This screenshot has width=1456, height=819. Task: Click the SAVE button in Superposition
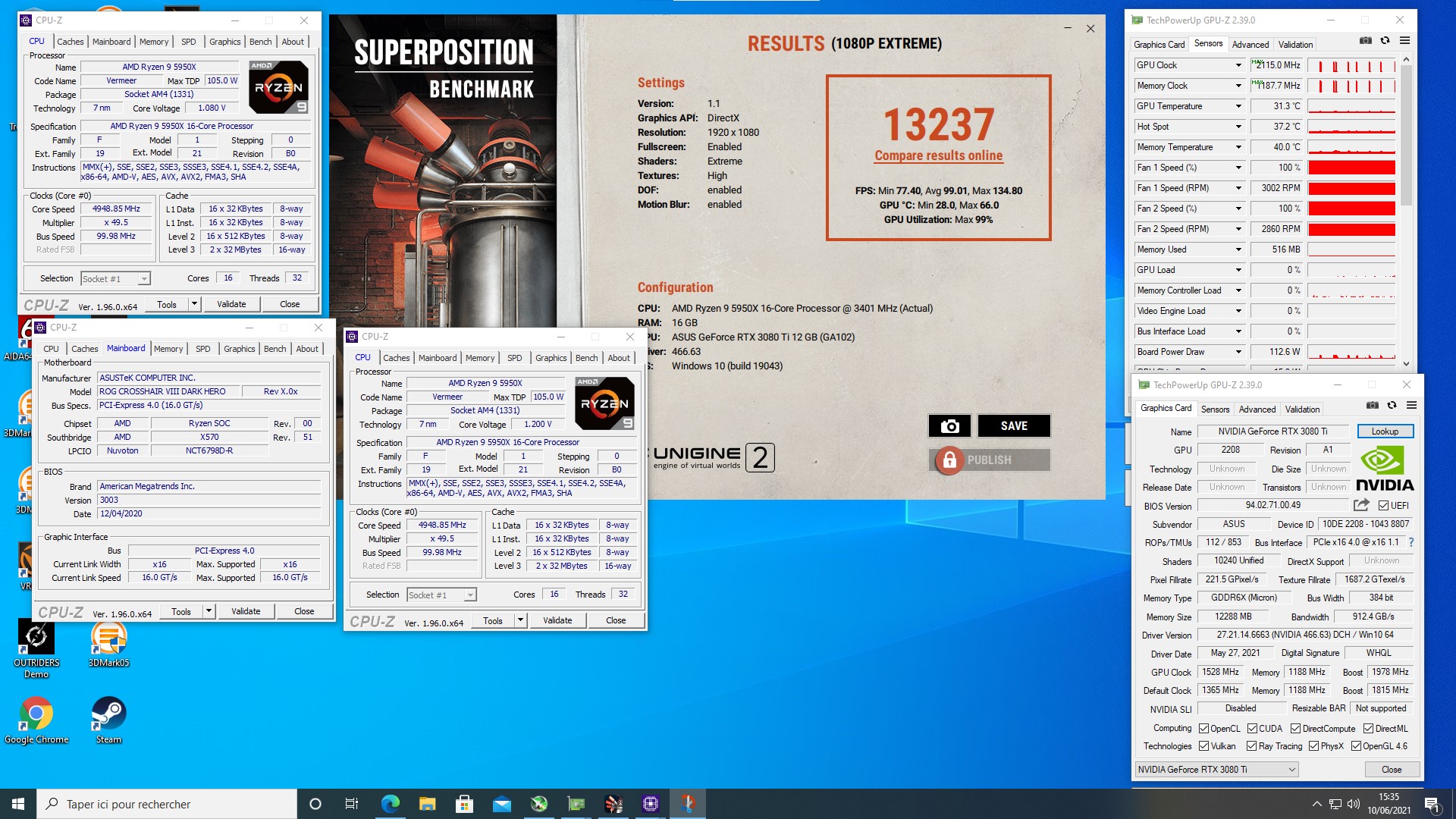click(x=1014, y=425)
